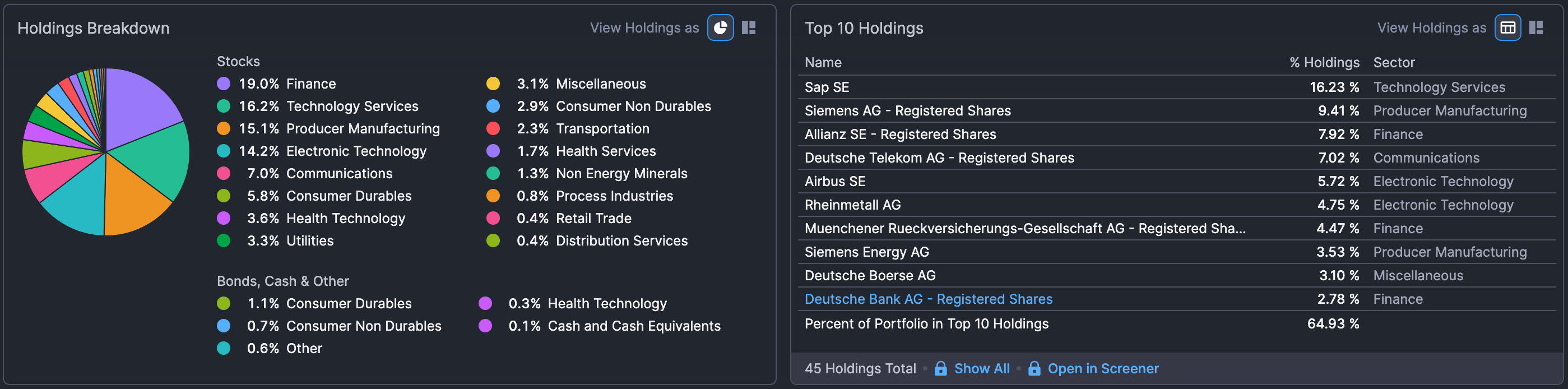Select Muenchener Rueckversicherungs-Gesellschaft AG row

(1025, 228)
